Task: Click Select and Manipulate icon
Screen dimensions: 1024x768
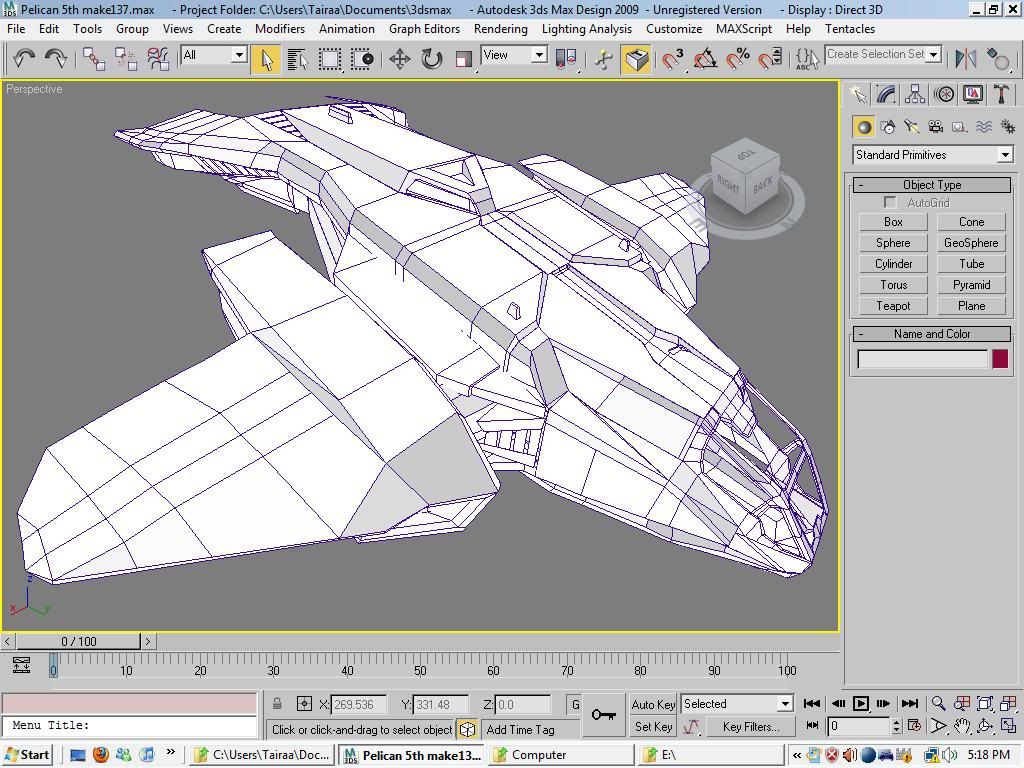Action: pyautogui.click(x=604, y=59)
